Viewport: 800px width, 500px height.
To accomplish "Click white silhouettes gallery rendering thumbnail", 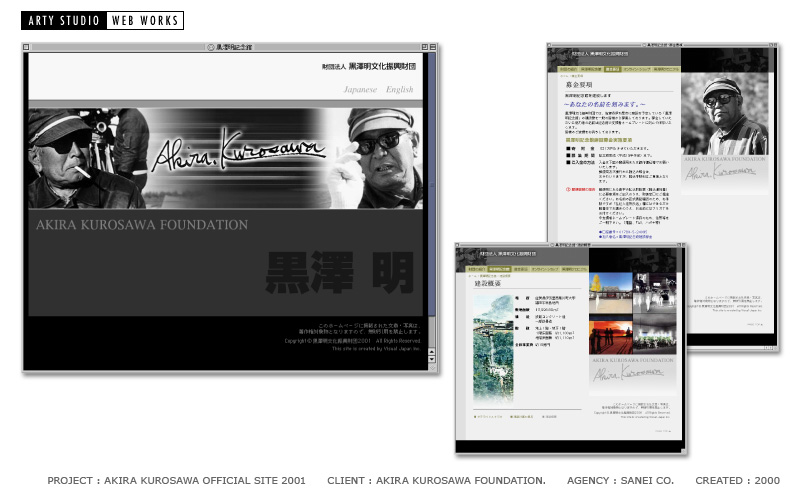I will pyautogui.click(x=655, y=293).
